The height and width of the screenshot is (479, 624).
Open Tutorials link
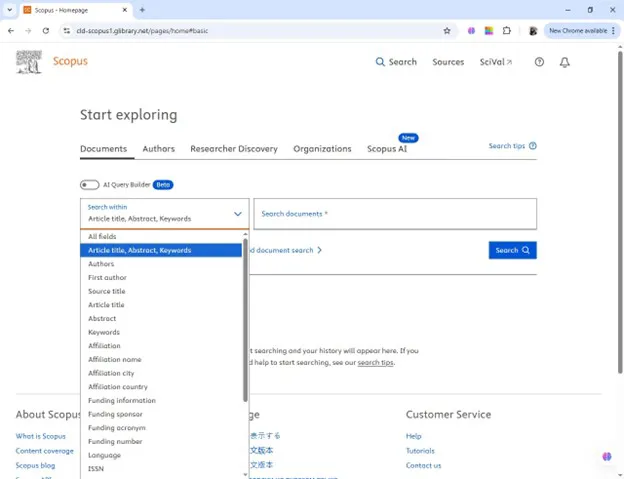[x=420, y=451]
